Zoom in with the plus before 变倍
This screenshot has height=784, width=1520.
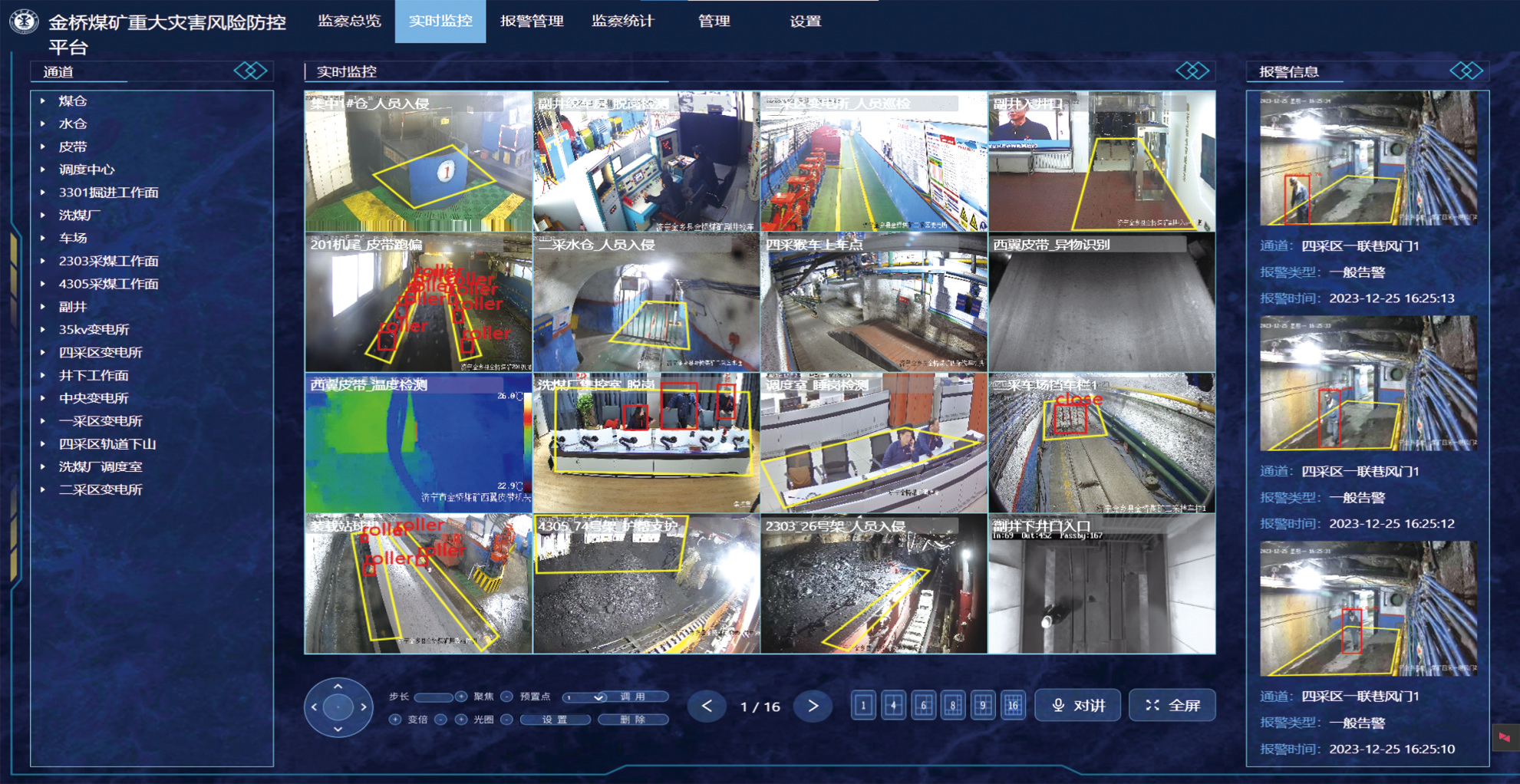[394, 720]
